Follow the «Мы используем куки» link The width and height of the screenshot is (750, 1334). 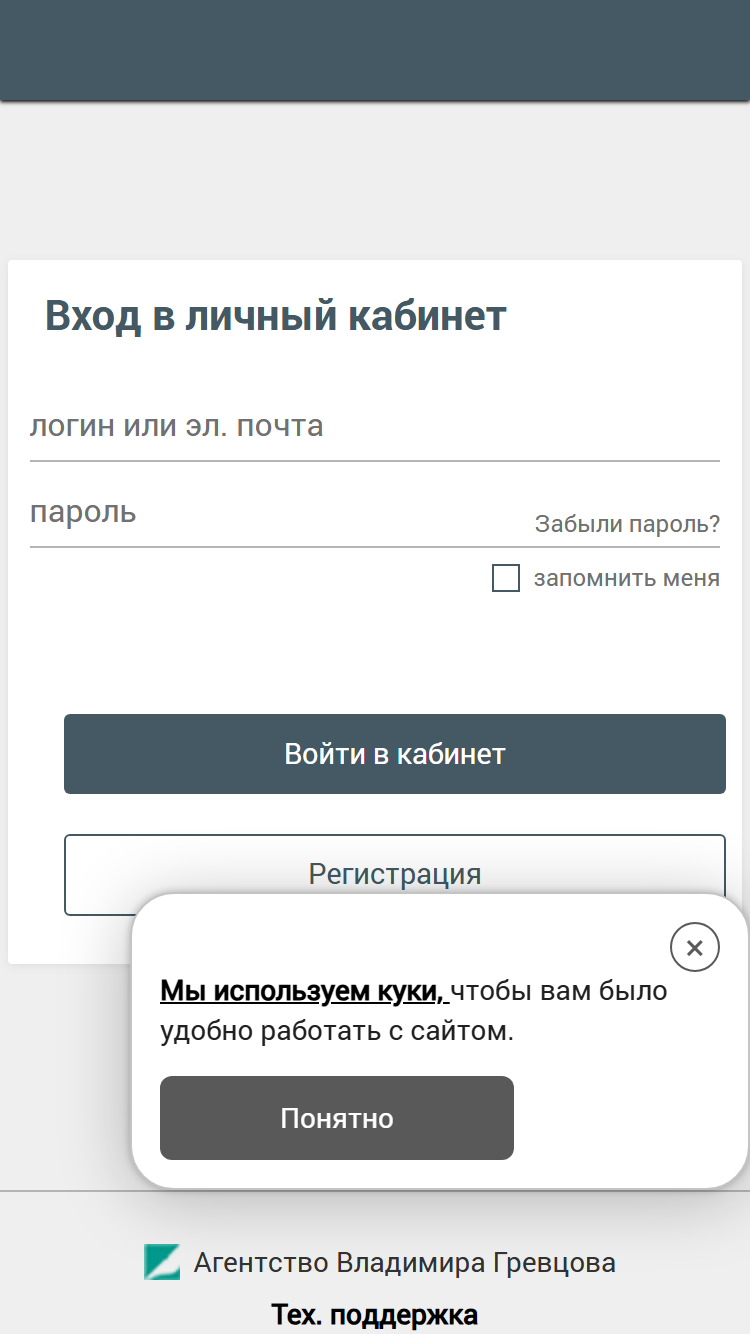click(303, 992)
